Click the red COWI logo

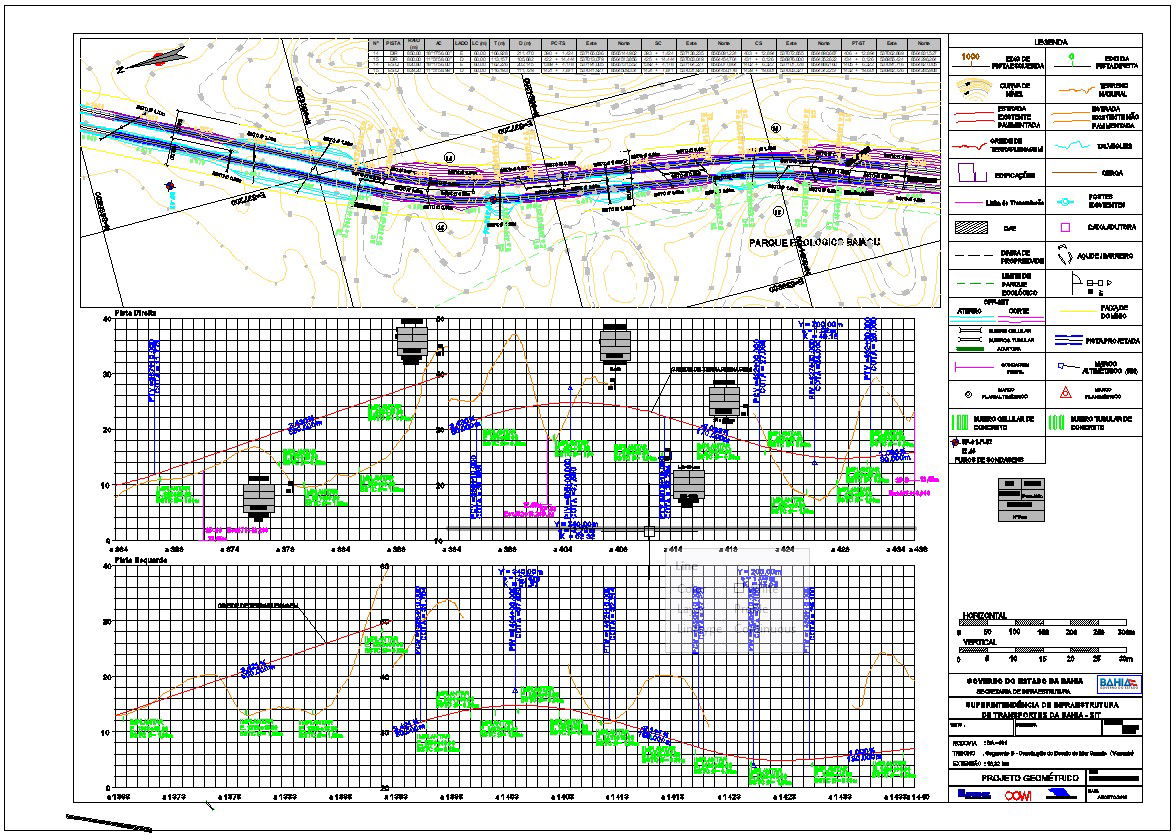coord(1017,794)
